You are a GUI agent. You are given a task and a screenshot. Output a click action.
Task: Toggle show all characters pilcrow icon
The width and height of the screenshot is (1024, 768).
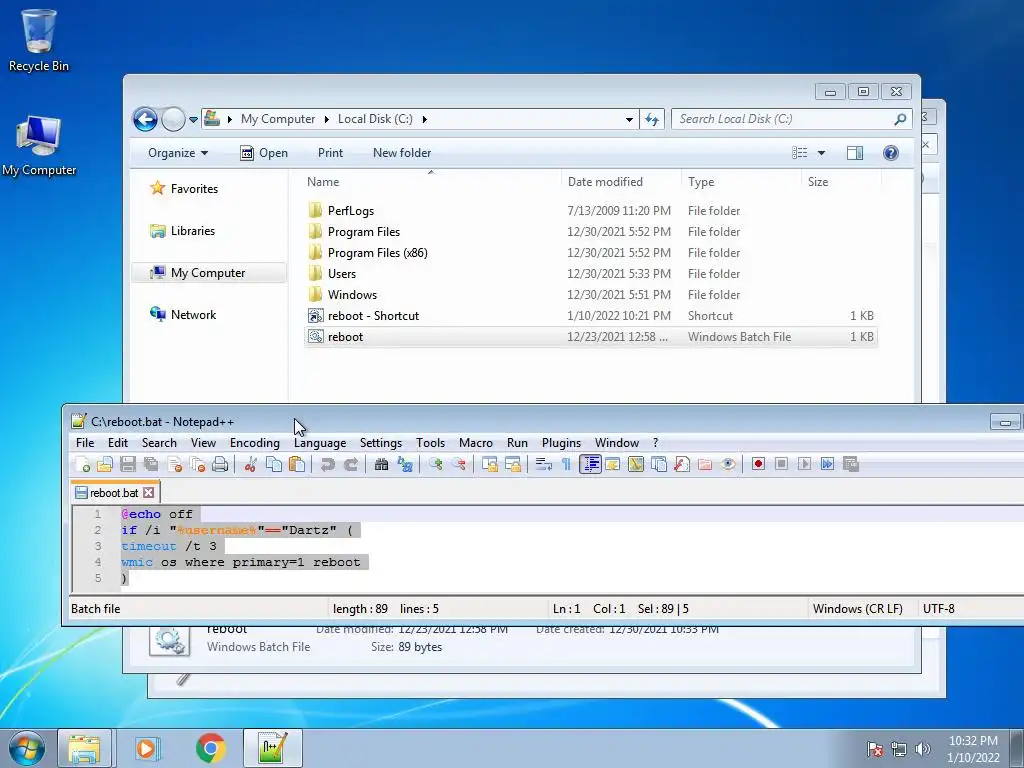pyautogui.click(x=566, y=464)
